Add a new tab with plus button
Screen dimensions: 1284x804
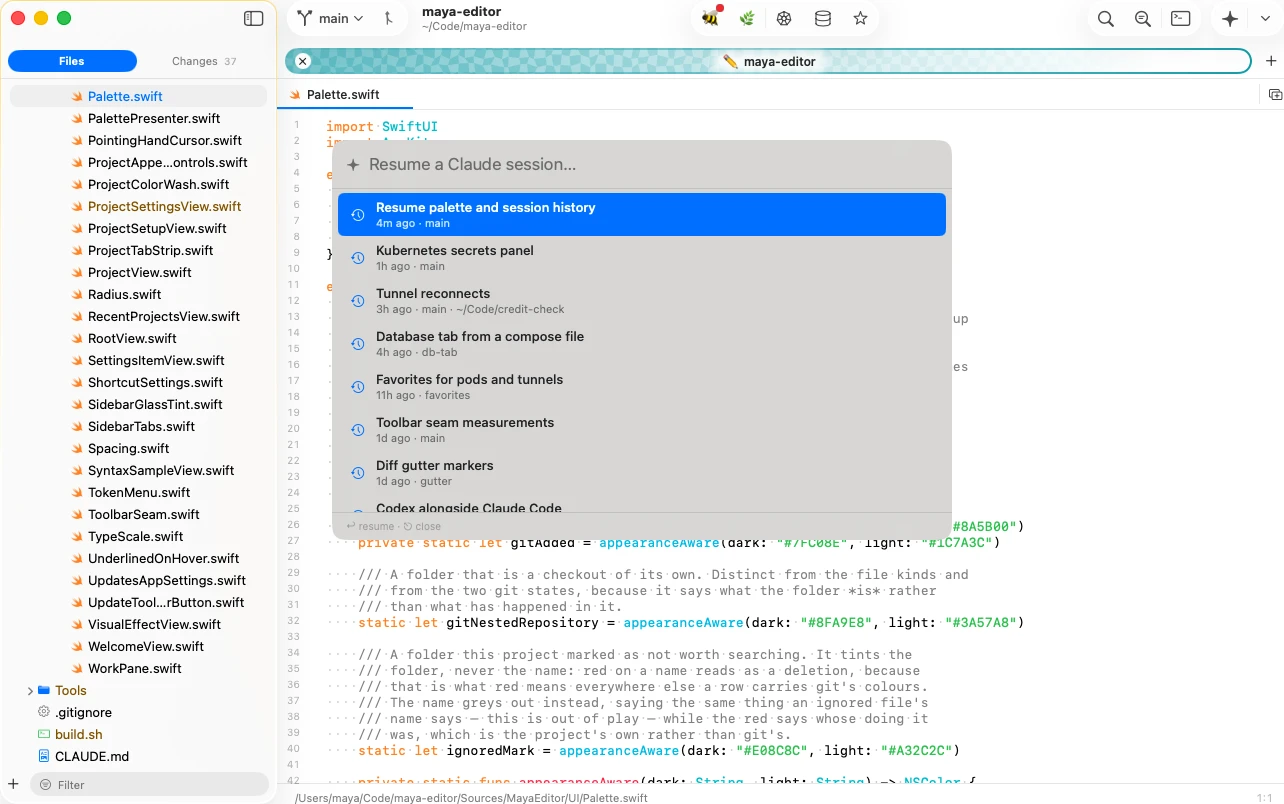tap(1271, 61)
